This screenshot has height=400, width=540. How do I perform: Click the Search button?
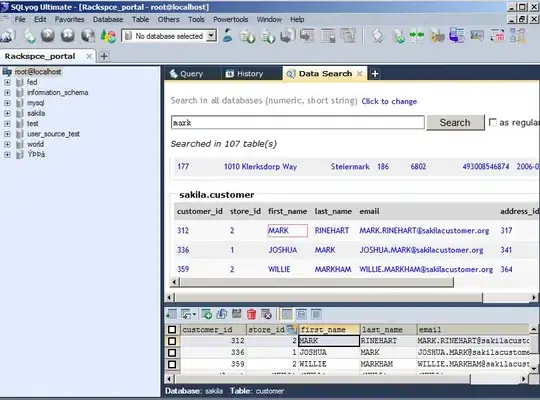click(x=455, y=123)
